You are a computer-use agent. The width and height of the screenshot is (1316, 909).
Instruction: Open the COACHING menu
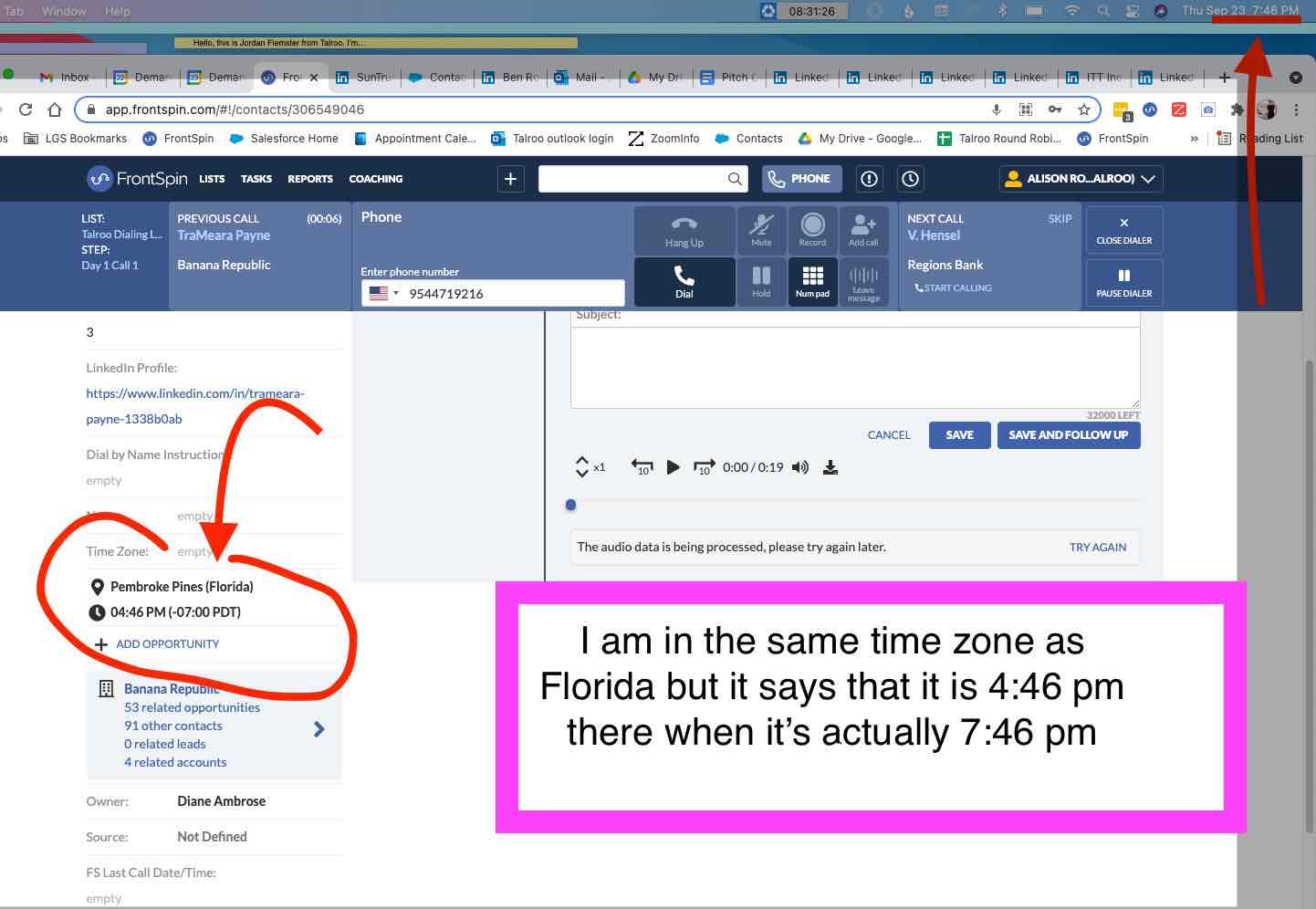376,179
